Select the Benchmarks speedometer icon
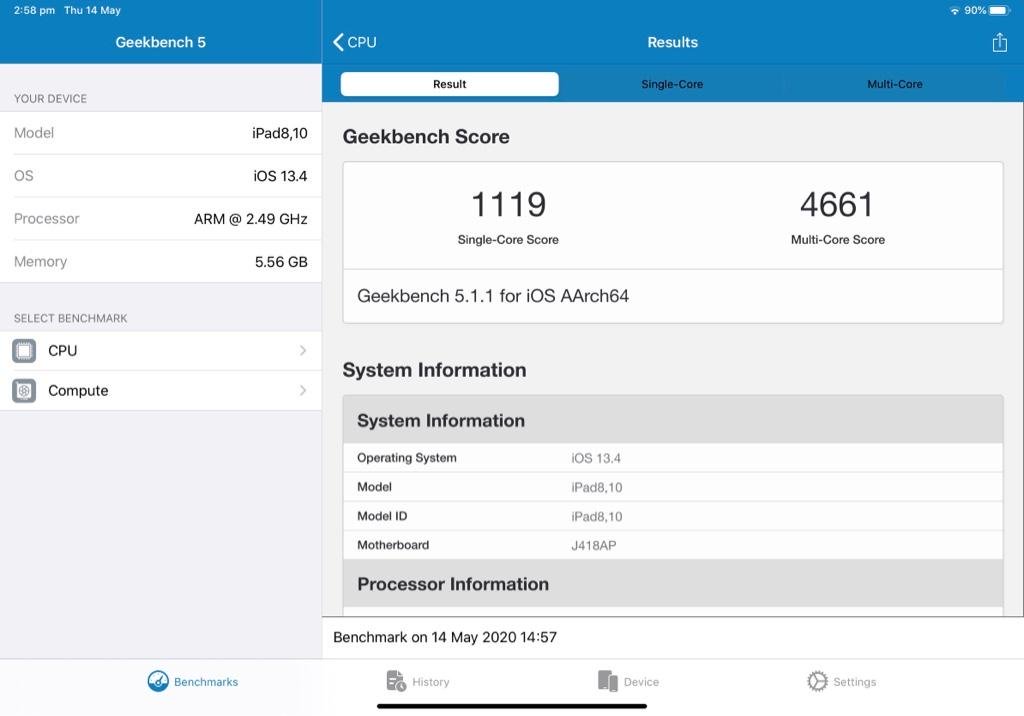This screenshot has height=716, width=1024. click(158, 681)
